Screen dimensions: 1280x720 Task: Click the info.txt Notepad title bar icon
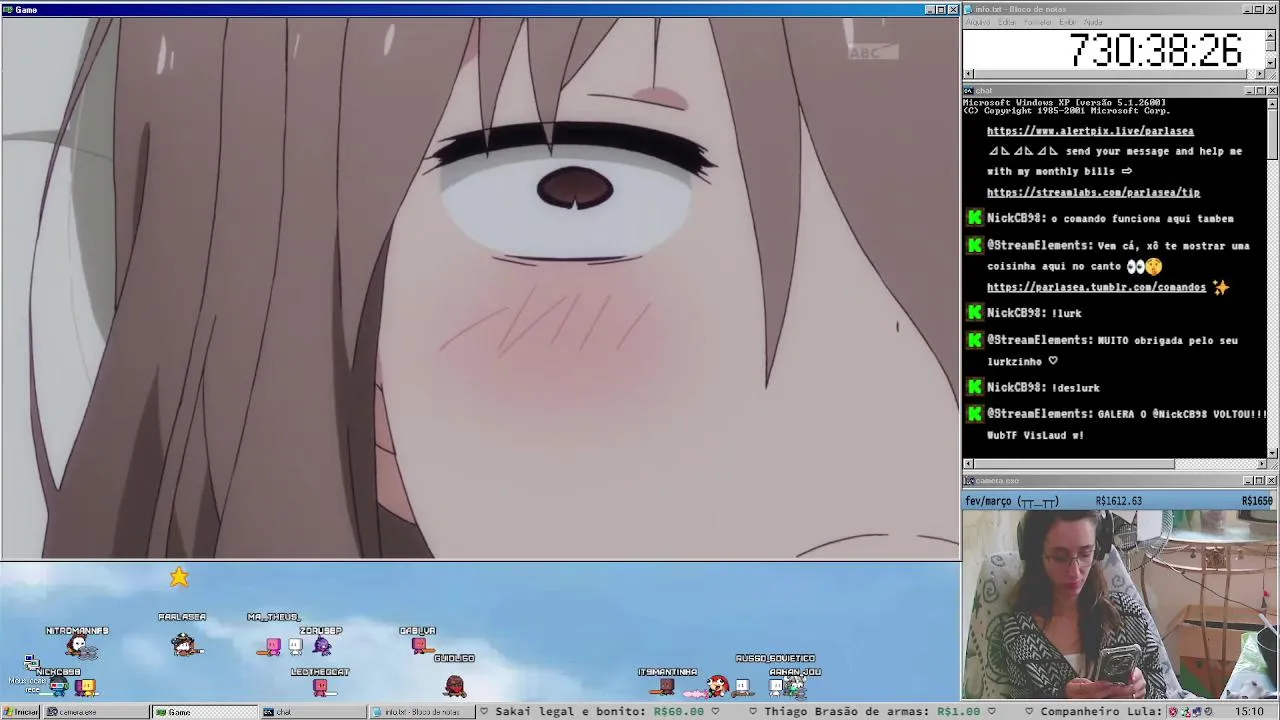(x=968, y=9)
